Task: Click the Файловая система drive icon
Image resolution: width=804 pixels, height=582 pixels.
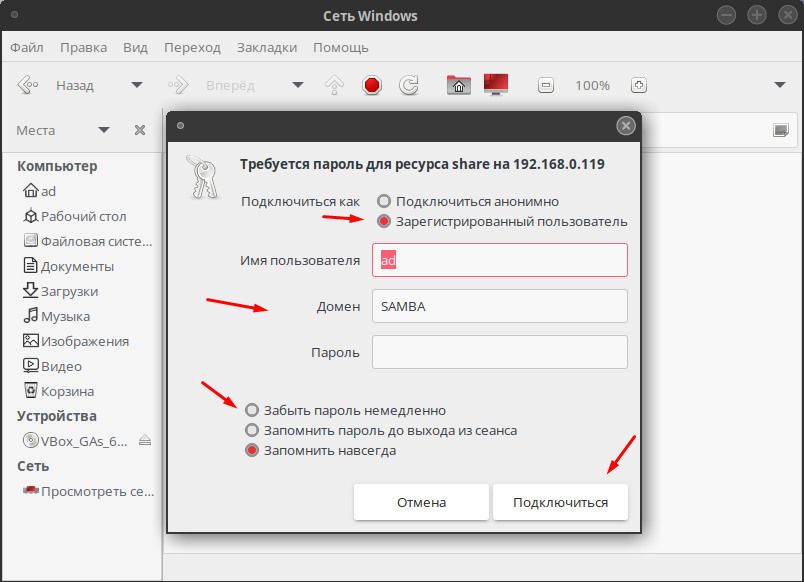Action: [x=31, y=240]
